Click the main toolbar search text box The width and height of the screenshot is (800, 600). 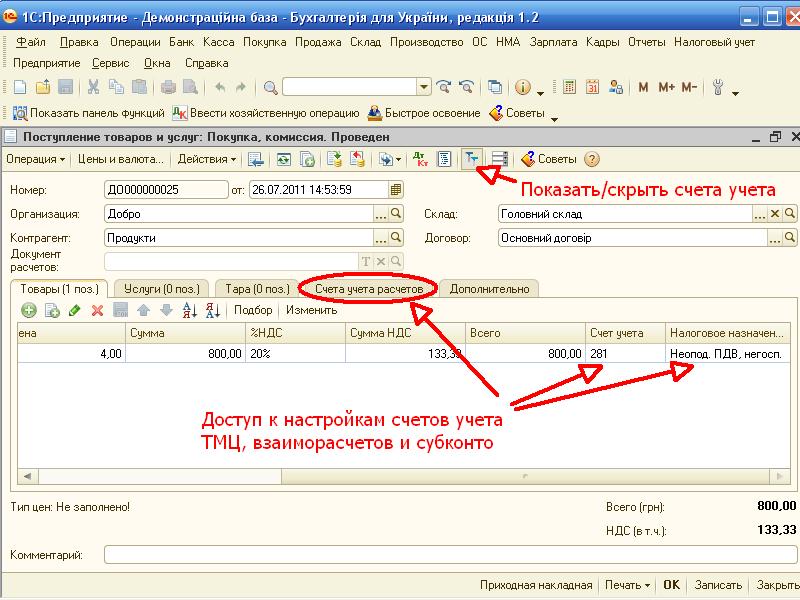(x=350, y=87)
